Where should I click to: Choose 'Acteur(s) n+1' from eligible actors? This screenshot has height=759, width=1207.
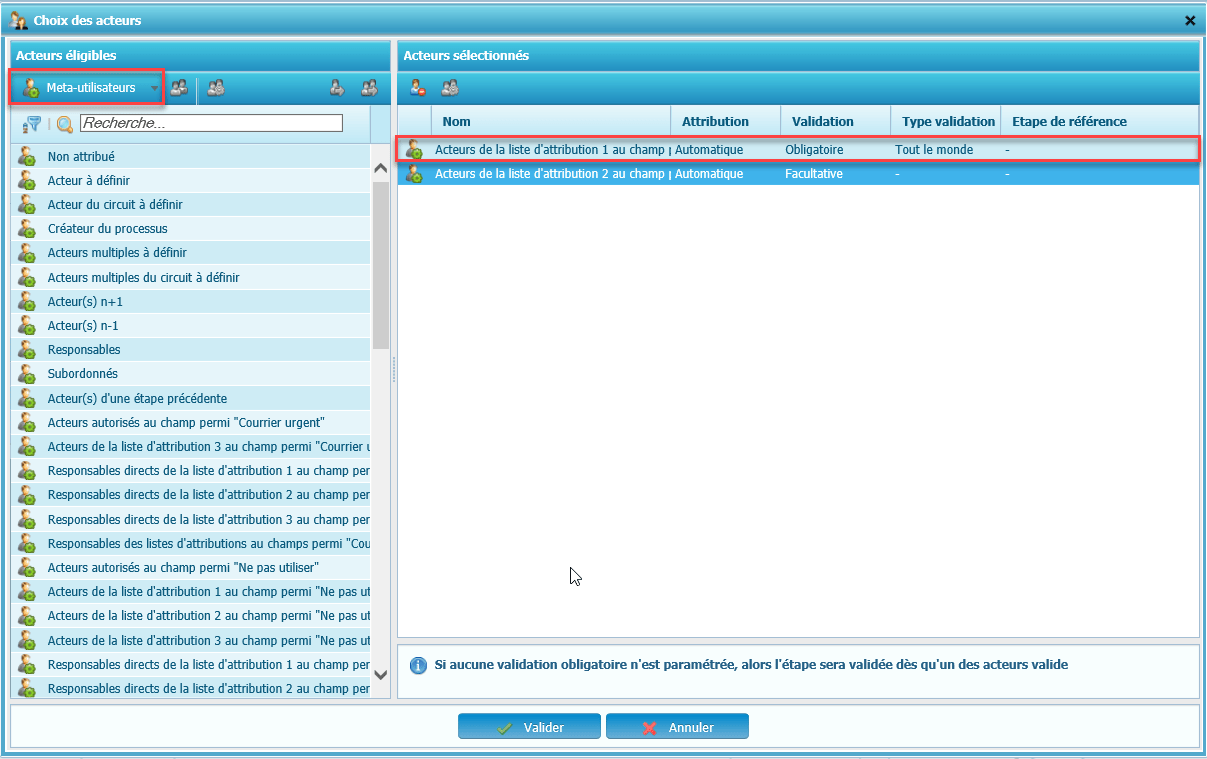85,301
